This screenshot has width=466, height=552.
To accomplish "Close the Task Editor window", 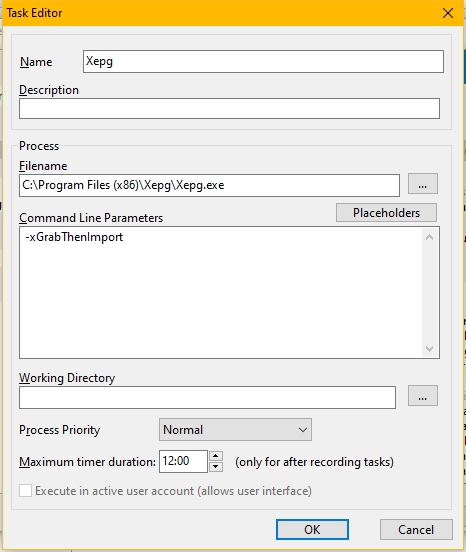I will [448, 13].
